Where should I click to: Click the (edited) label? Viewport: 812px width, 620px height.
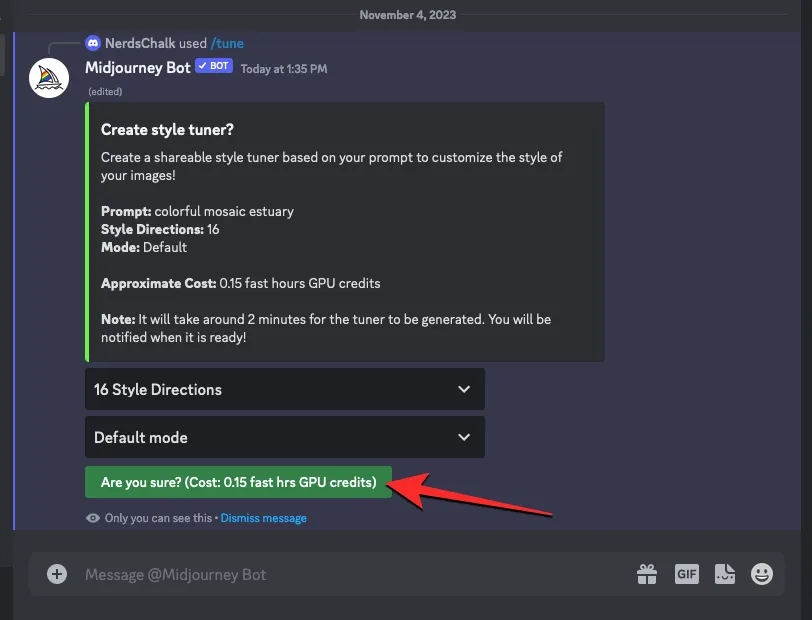coord(105,92)
